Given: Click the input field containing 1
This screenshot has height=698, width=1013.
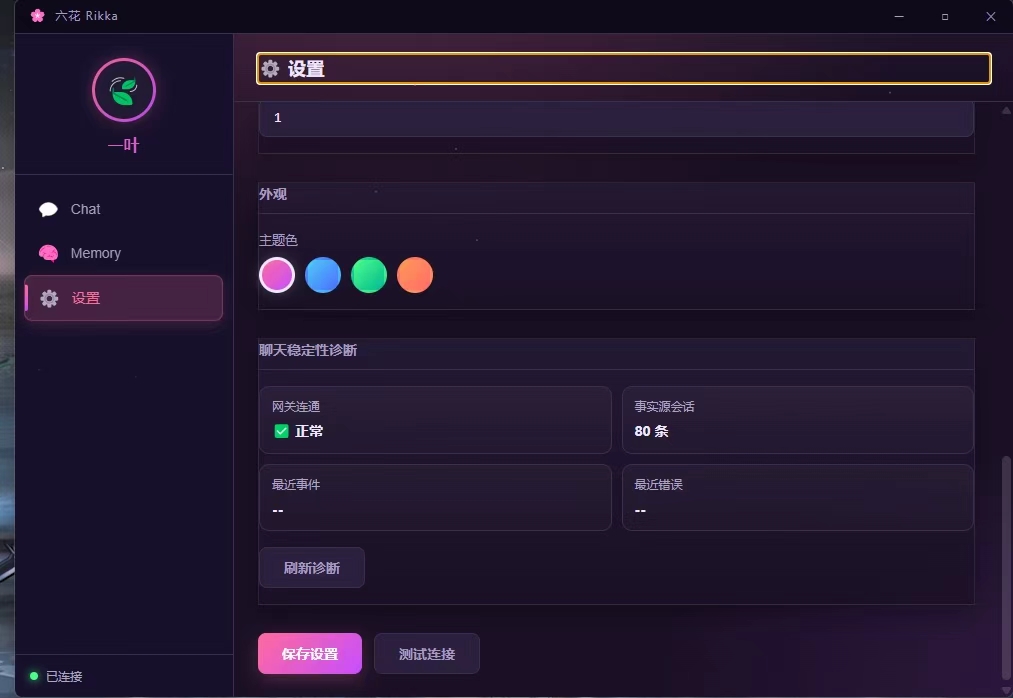Looking at the screenshot, I should click(616, 118).
